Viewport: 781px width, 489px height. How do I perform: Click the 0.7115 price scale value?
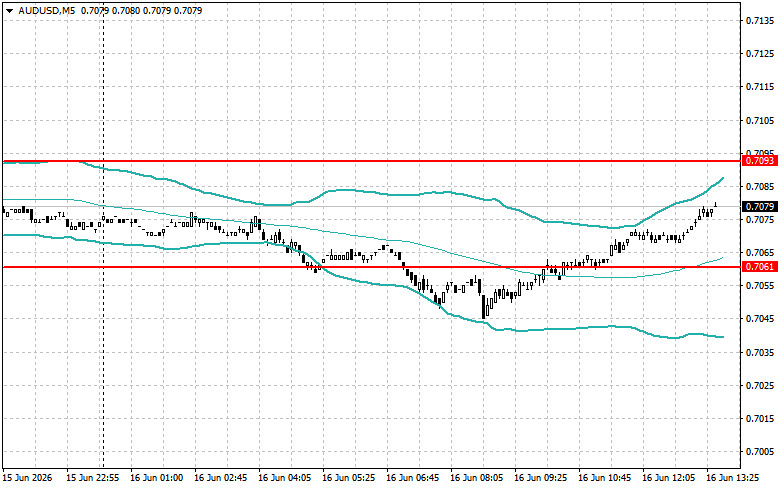(760, 87)
